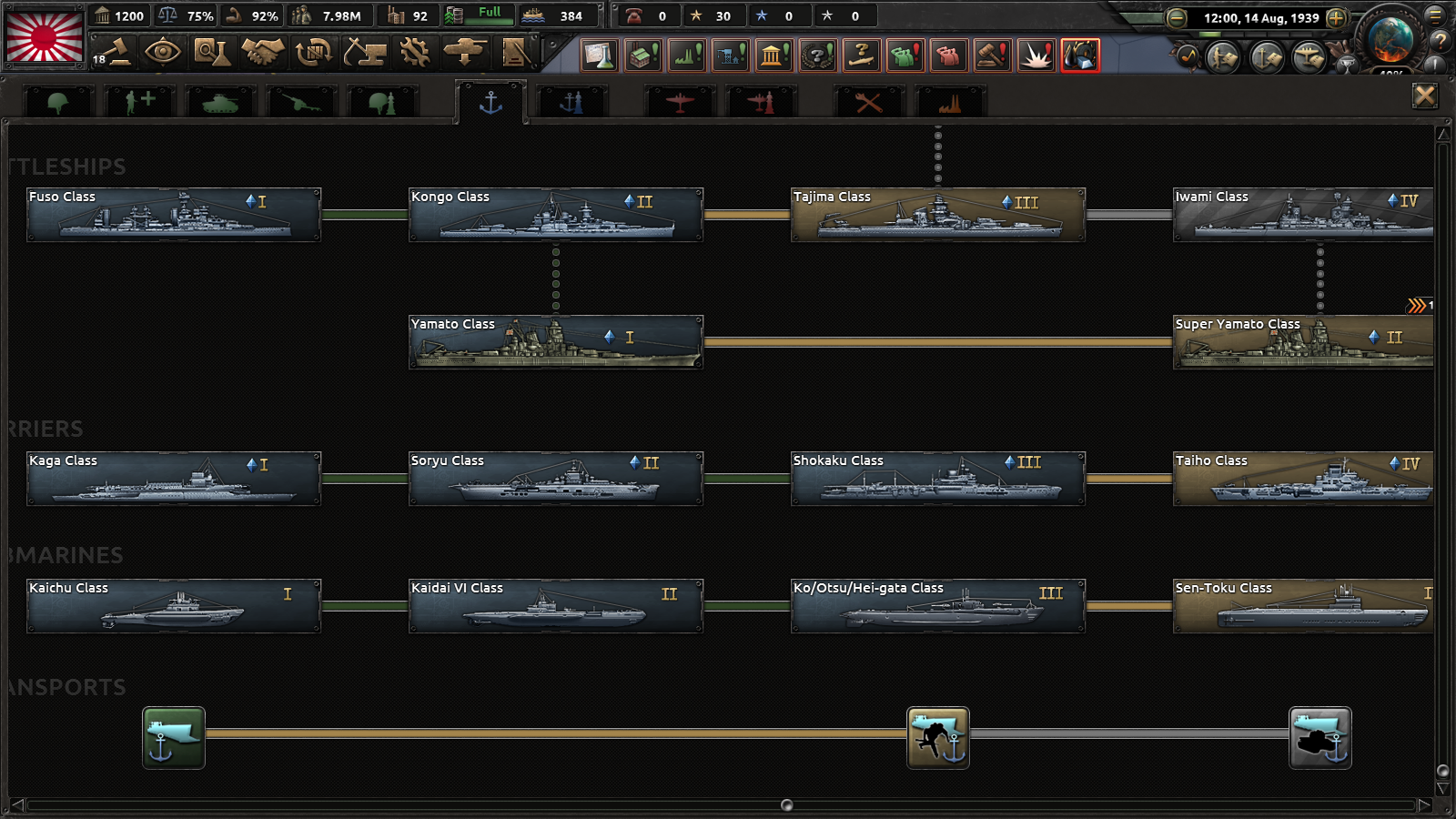Select the Tajima Class battleship technology
This screenshot has height=819, width=1456.
[x=937, y=215]
